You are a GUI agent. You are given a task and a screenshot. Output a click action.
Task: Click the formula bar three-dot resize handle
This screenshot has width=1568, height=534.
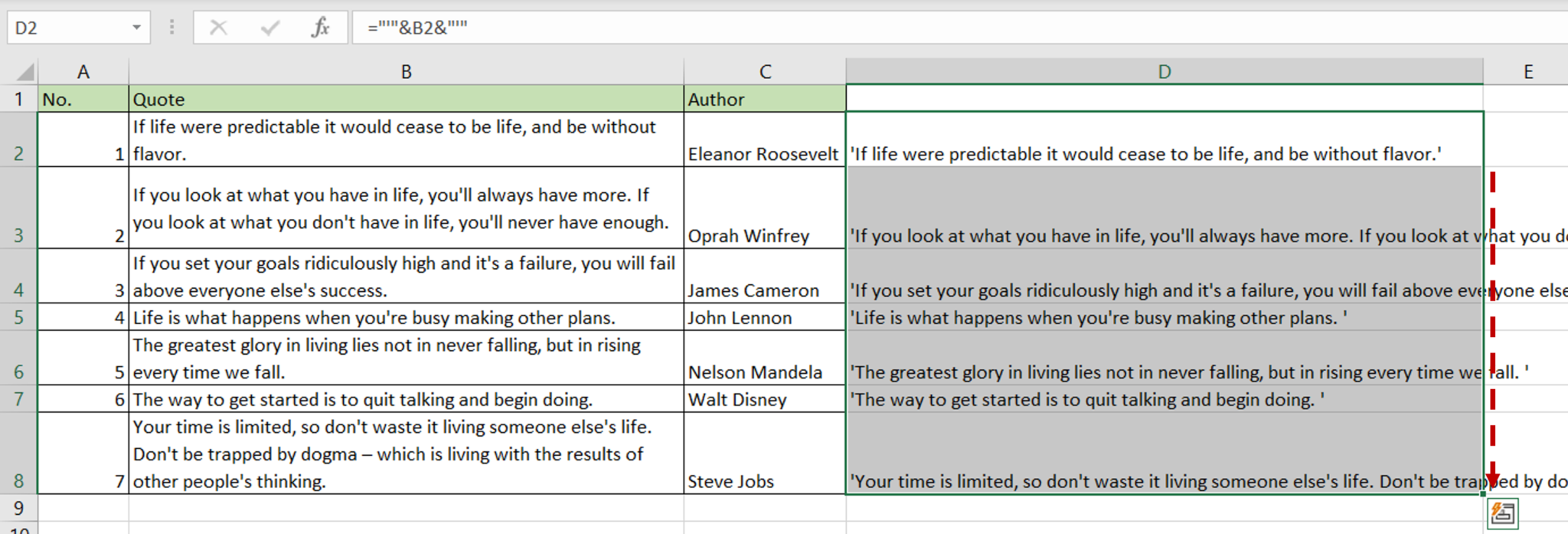171,28
